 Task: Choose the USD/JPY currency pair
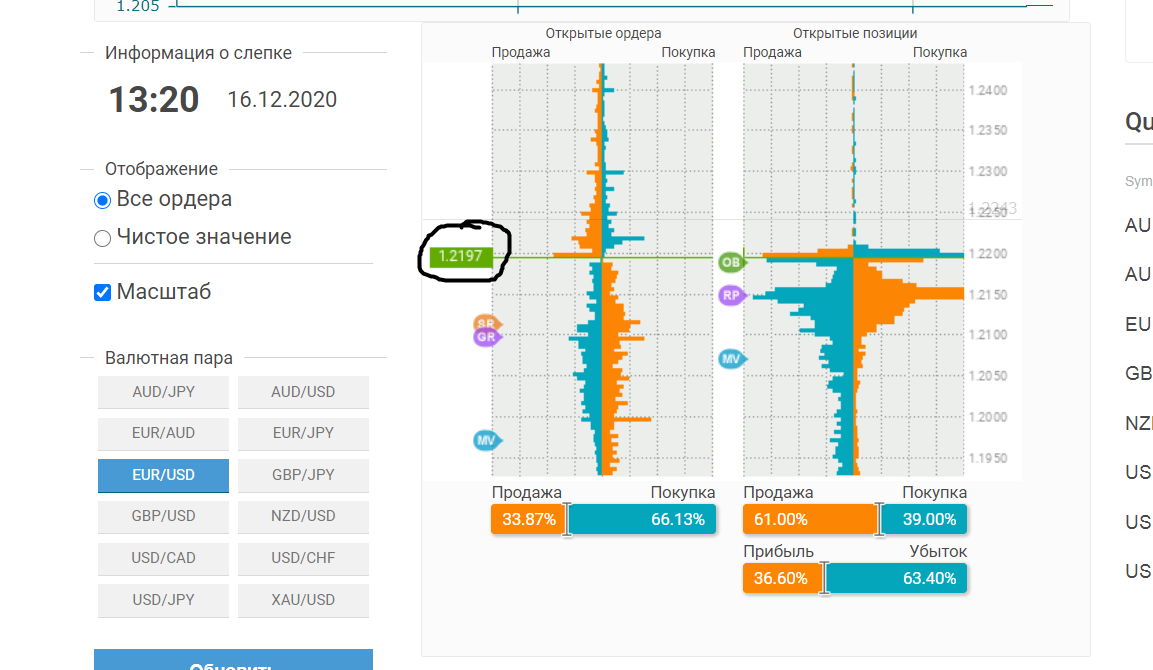[x=163, y=600]
